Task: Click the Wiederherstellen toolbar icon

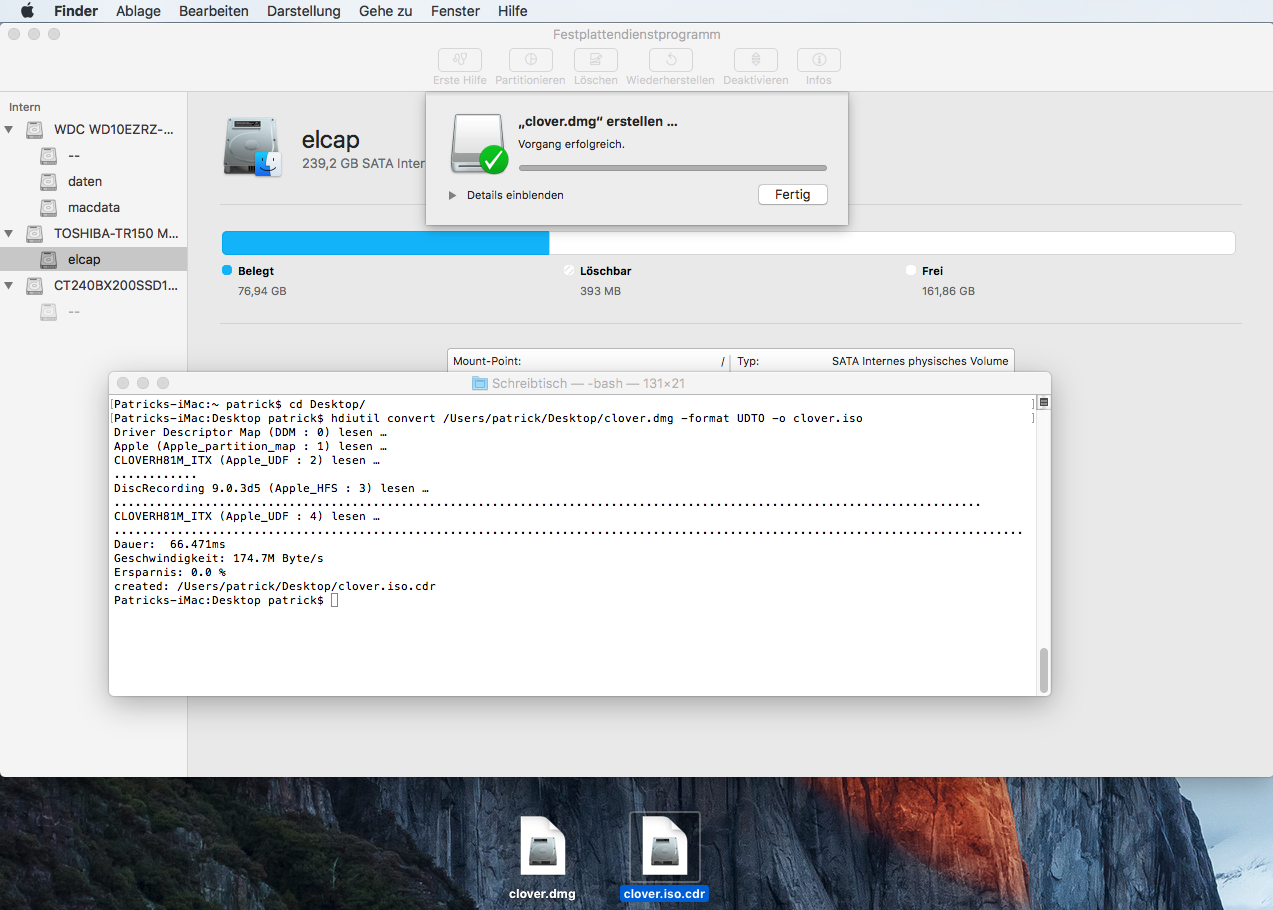Action: pos(670,60)
